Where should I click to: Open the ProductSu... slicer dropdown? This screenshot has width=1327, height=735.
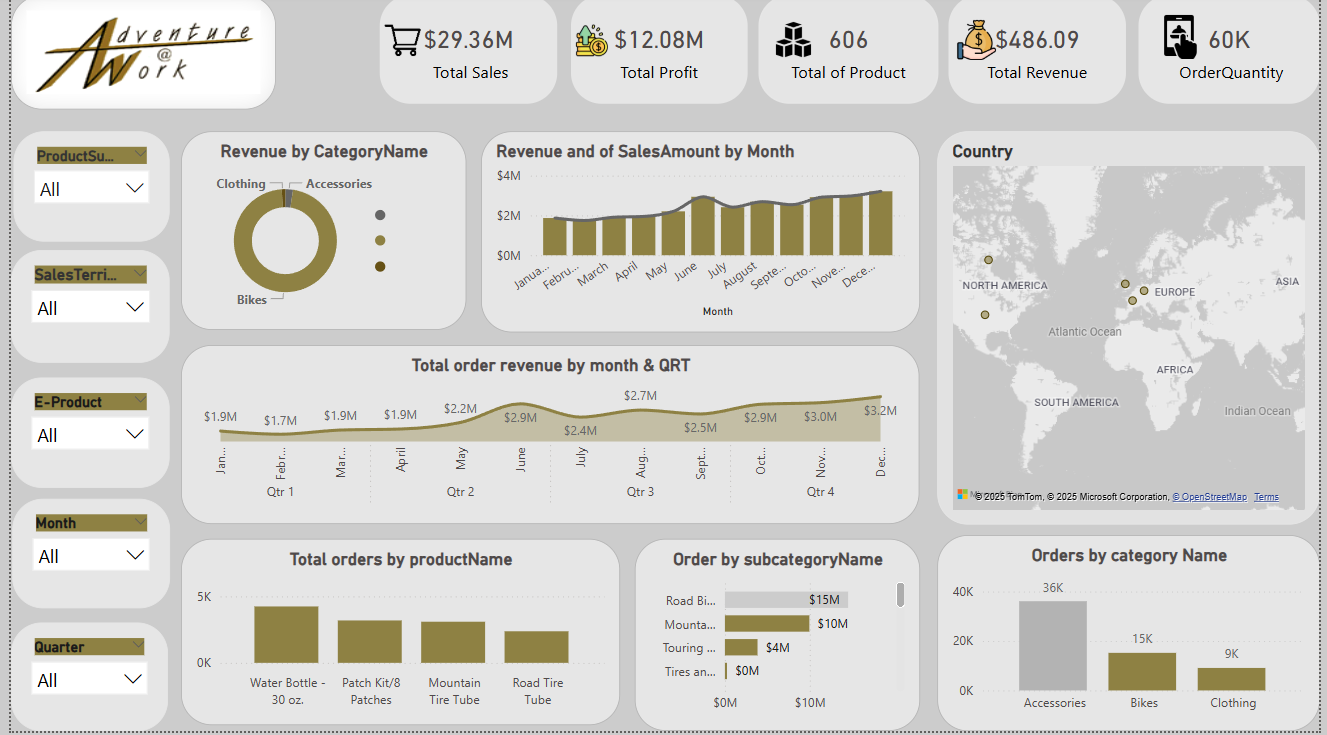tap(135, 189)
